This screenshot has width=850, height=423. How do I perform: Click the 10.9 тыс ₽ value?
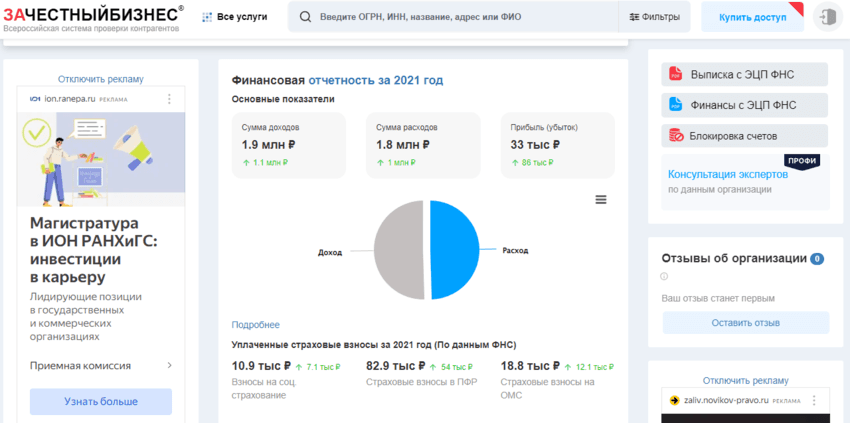pos(261,366)
